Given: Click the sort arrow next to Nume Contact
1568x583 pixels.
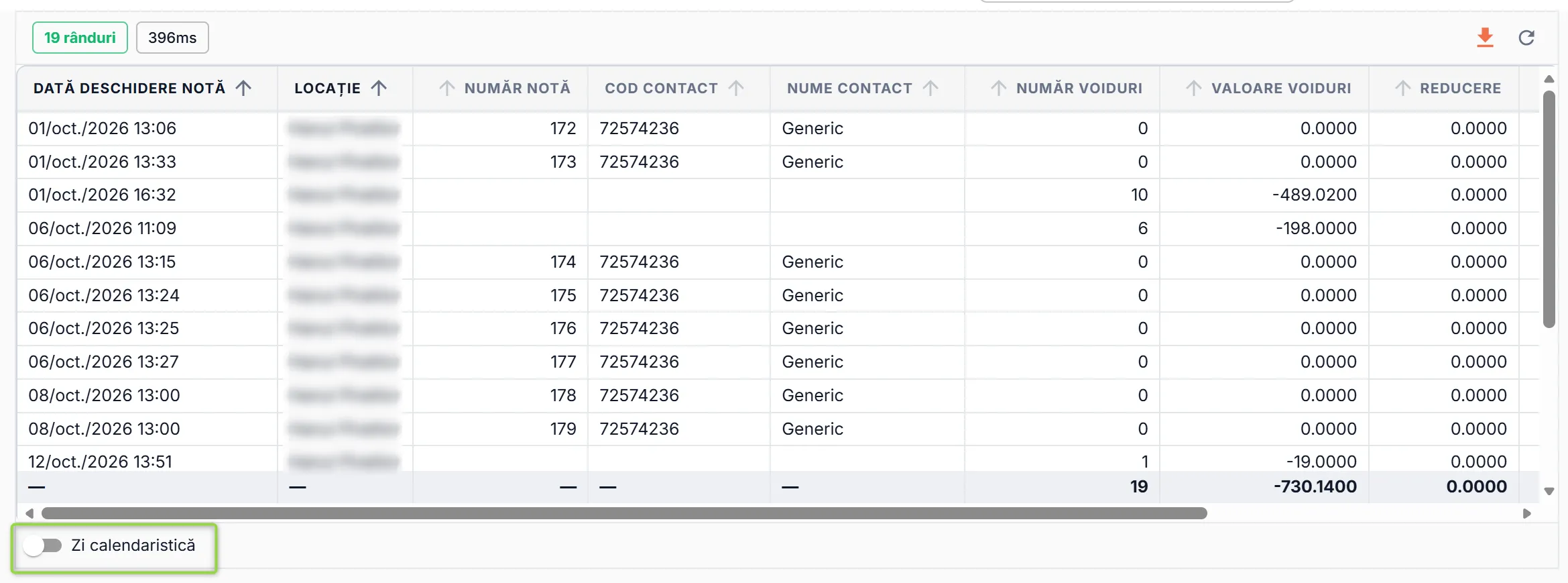Looking at the screenshot, I should [930, 88].
